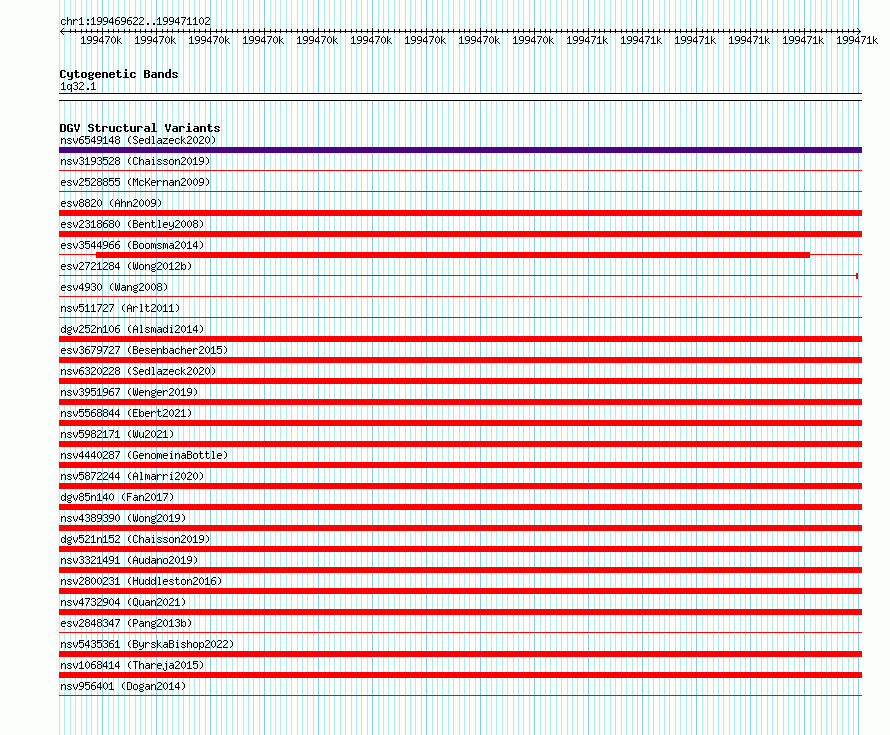Open nsv1068414 (Thareja2015) variant

tap(132, 665)
